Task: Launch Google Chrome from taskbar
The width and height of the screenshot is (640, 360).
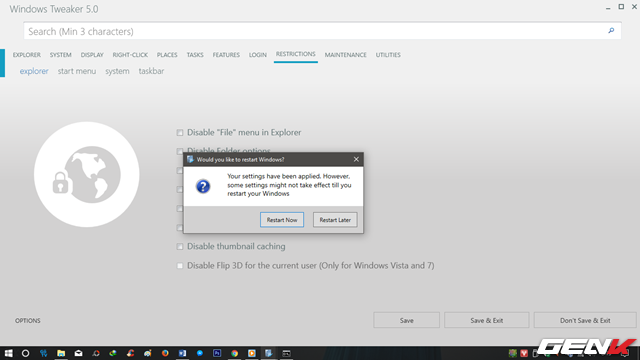Action: point(234,353)
